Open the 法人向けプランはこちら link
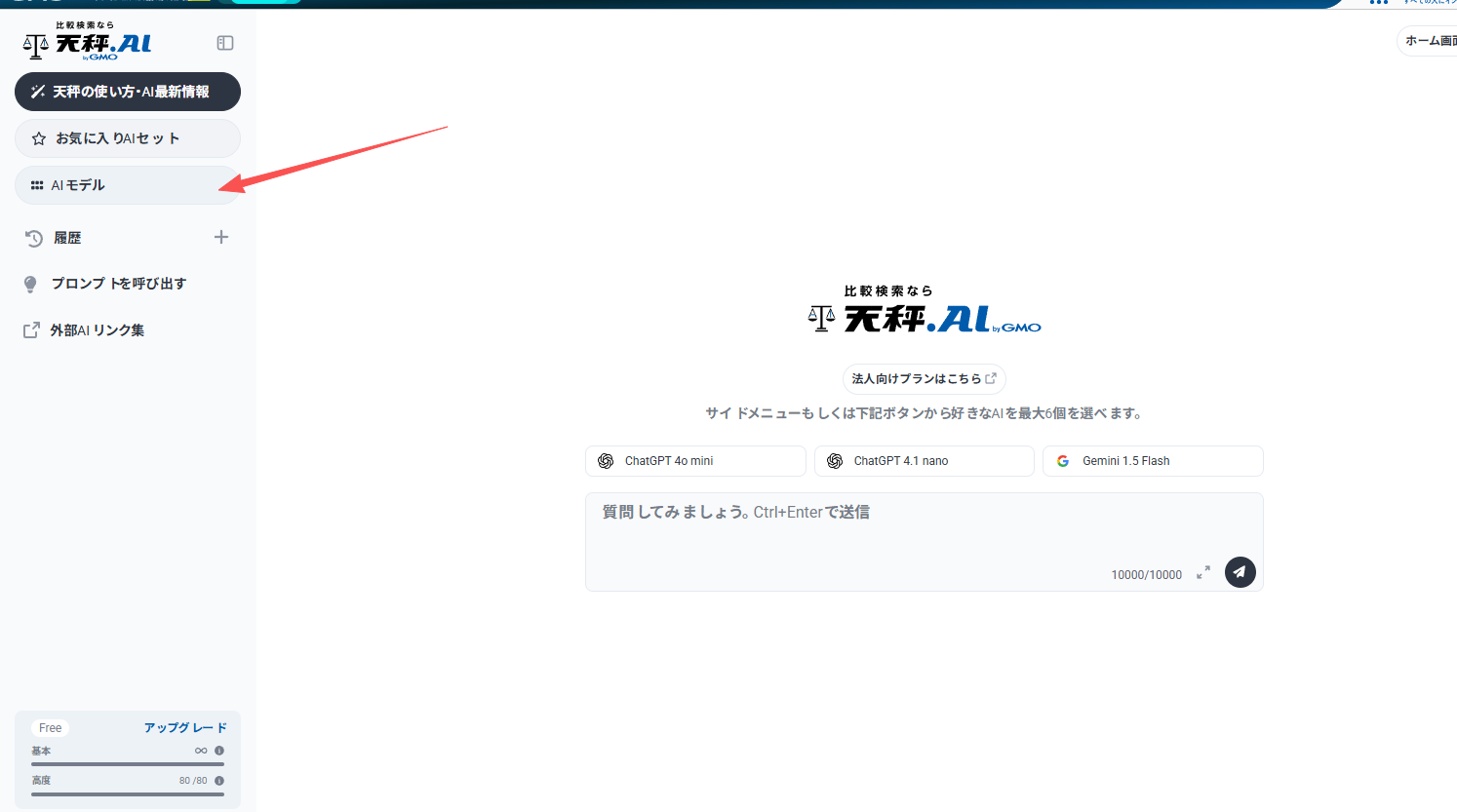This screenshot has width=1457, height=812. coord(924,378)
